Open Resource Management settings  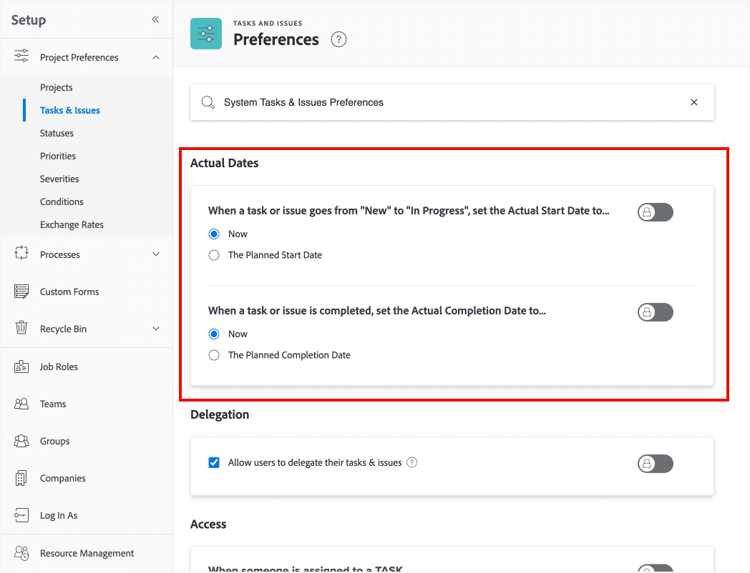(86, 553)
